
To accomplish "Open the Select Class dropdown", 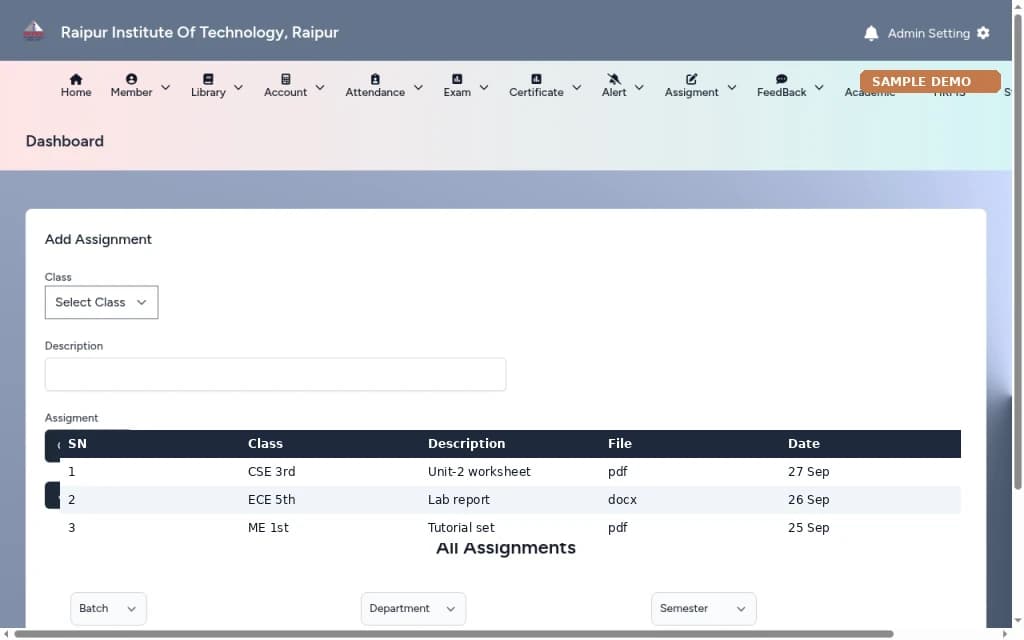I will tap(101, 302).
